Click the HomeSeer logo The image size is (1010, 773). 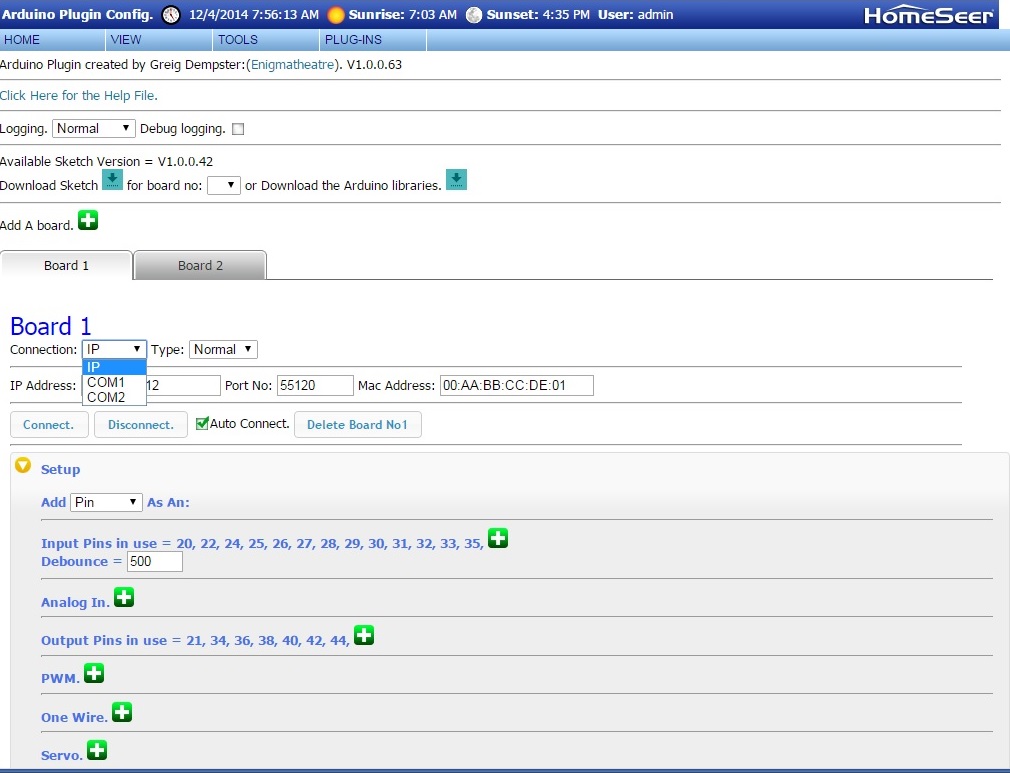[x=928, y=15]
